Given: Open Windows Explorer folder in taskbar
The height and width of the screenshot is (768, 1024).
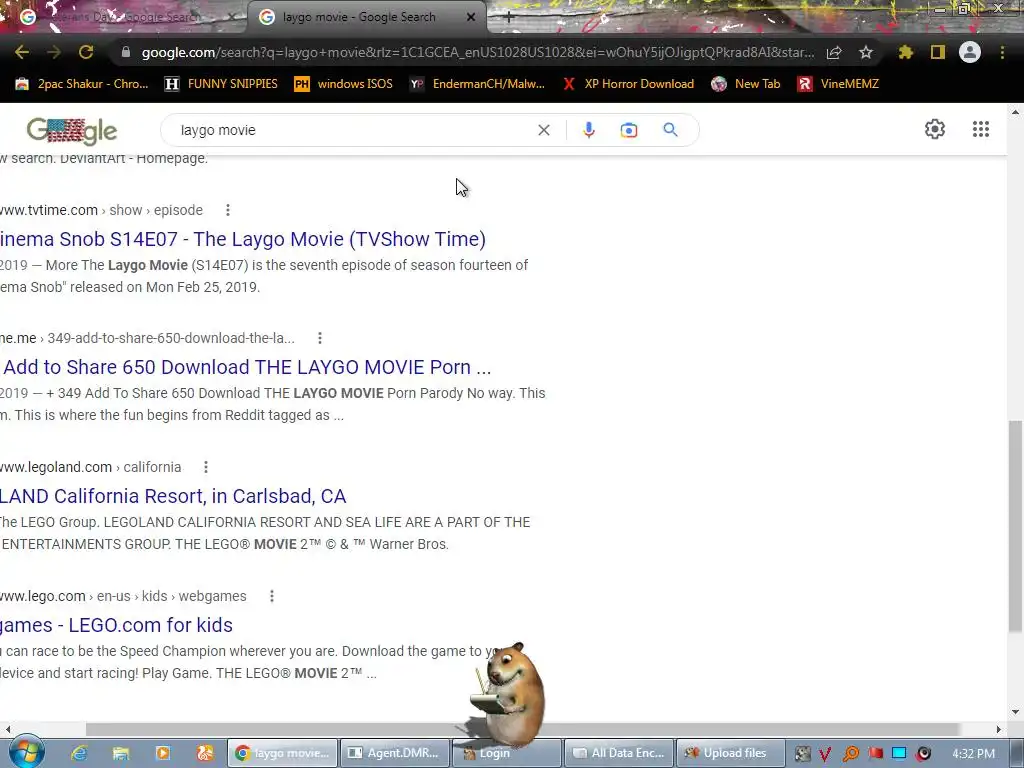Looking at the screenshot, I should pos(121,753).
